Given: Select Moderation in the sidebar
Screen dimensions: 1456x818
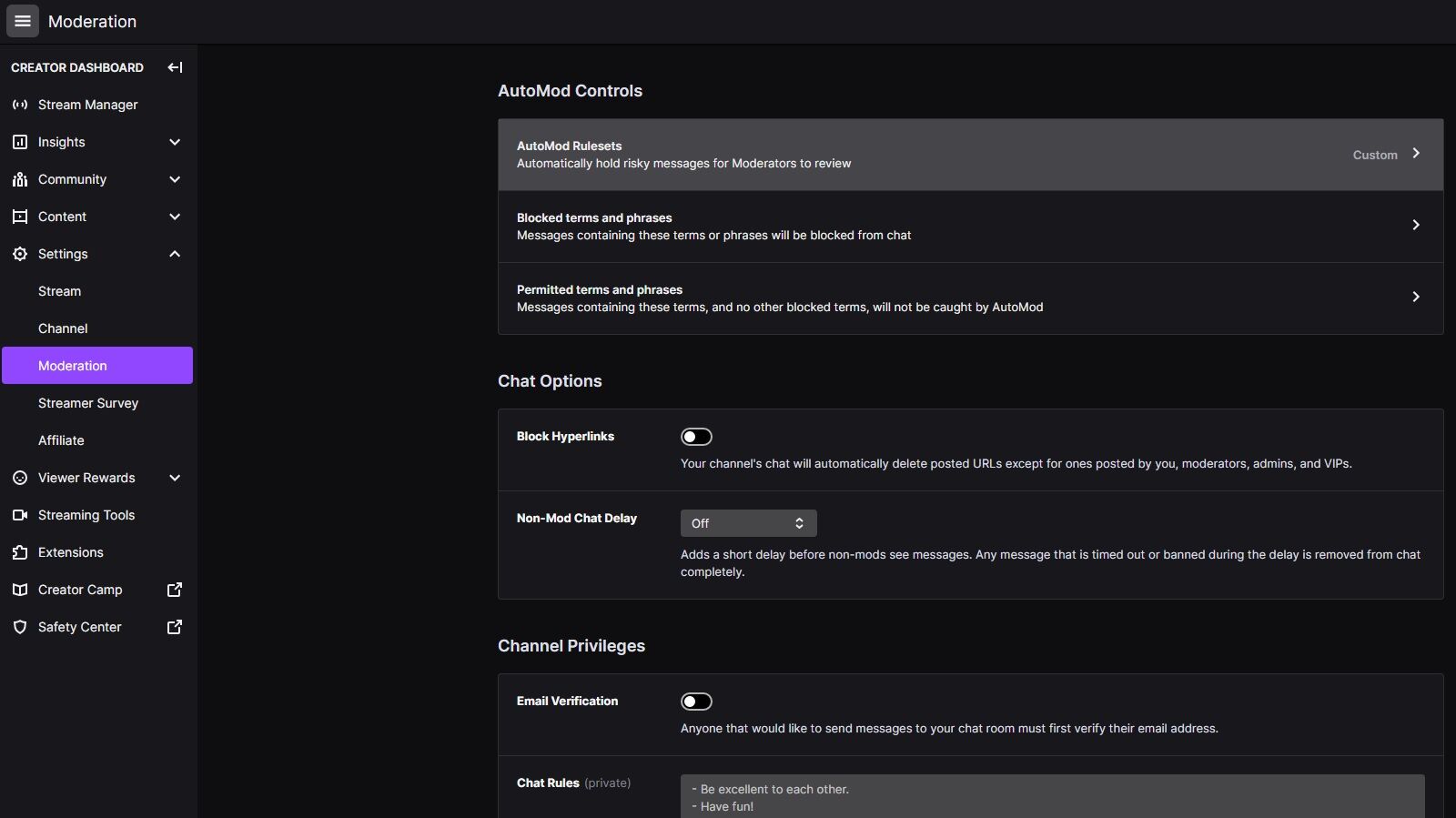Looking at the screenshot, I should pos(97,366).
